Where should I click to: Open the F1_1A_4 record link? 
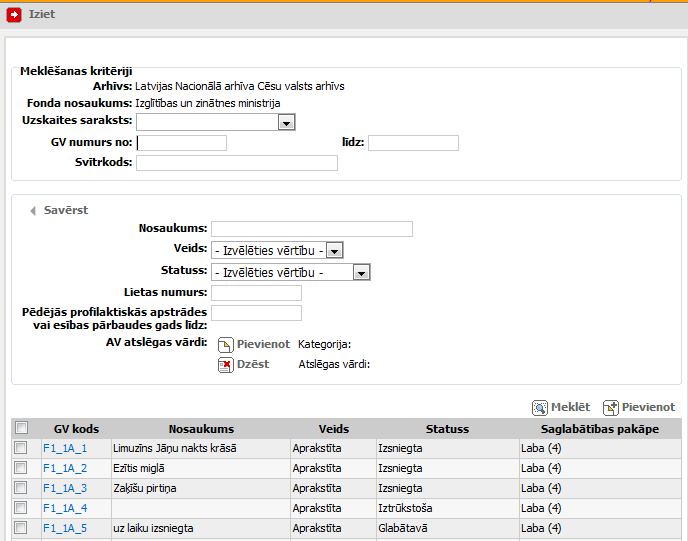click(65, 509)
